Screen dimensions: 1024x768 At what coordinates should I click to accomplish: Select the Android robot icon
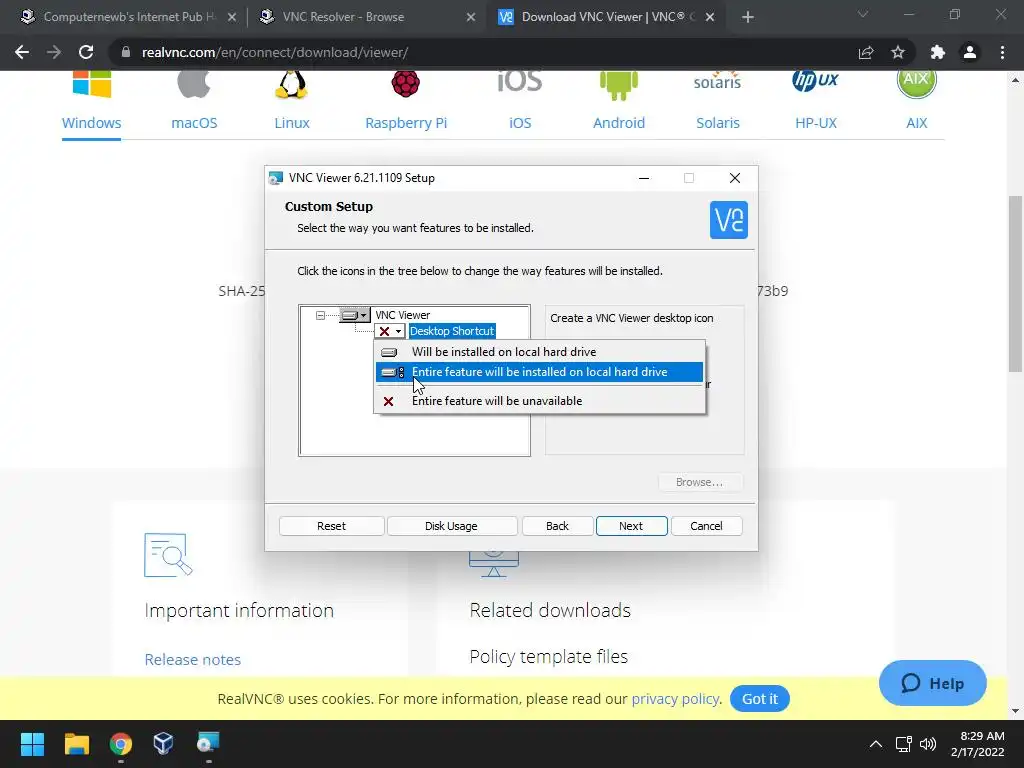coord(618,86)
